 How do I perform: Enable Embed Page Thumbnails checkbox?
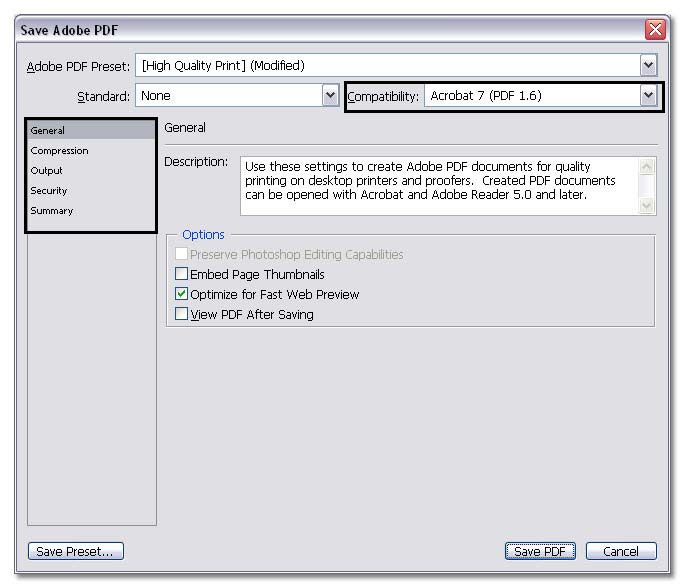pyautogui.click(x=181, y=274)
